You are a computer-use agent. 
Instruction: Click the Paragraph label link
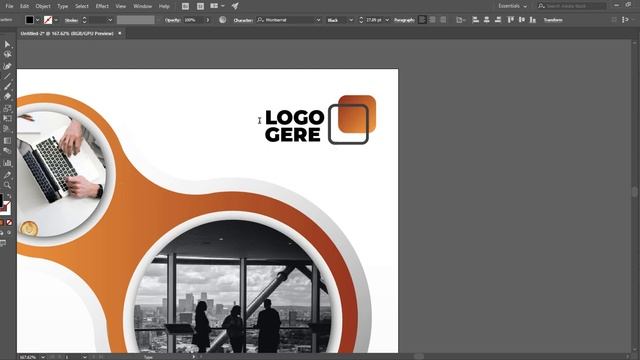point(404,20)
